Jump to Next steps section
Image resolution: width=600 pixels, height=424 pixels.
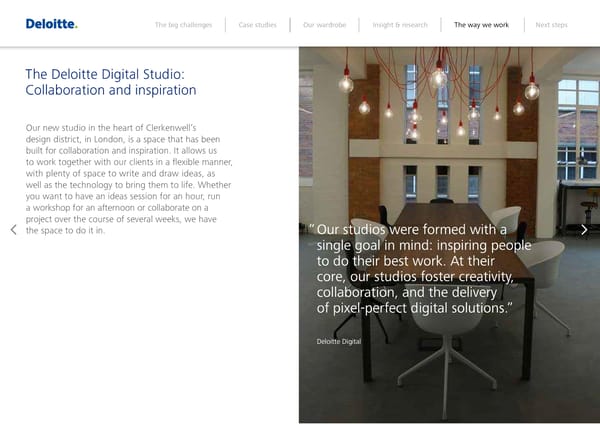coord(551,25)
